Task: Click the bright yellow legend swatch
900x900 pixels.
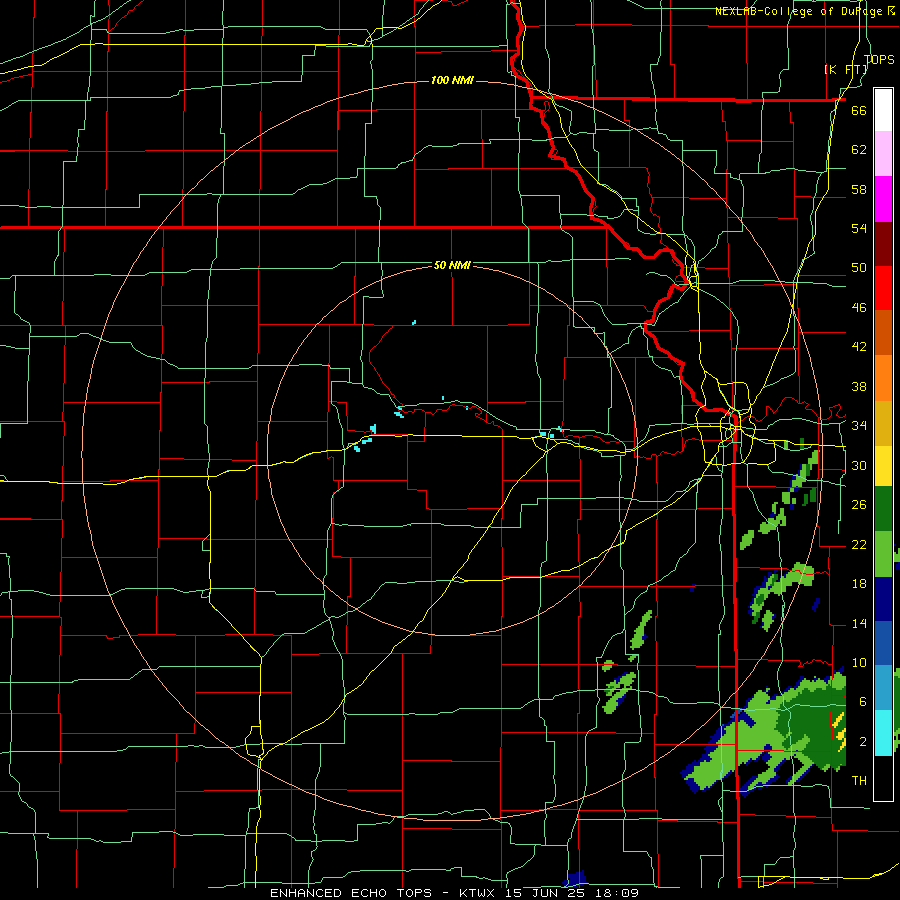Action: (883, 466)
